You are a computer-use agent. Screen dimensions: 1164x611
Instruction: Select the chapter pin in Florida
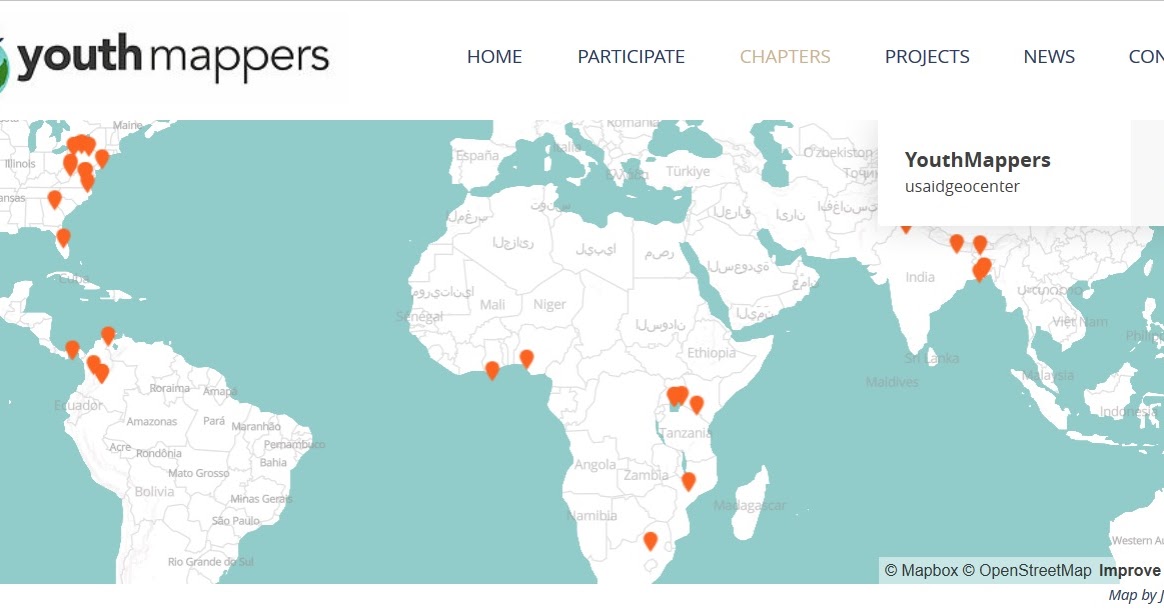click(62, 237)
